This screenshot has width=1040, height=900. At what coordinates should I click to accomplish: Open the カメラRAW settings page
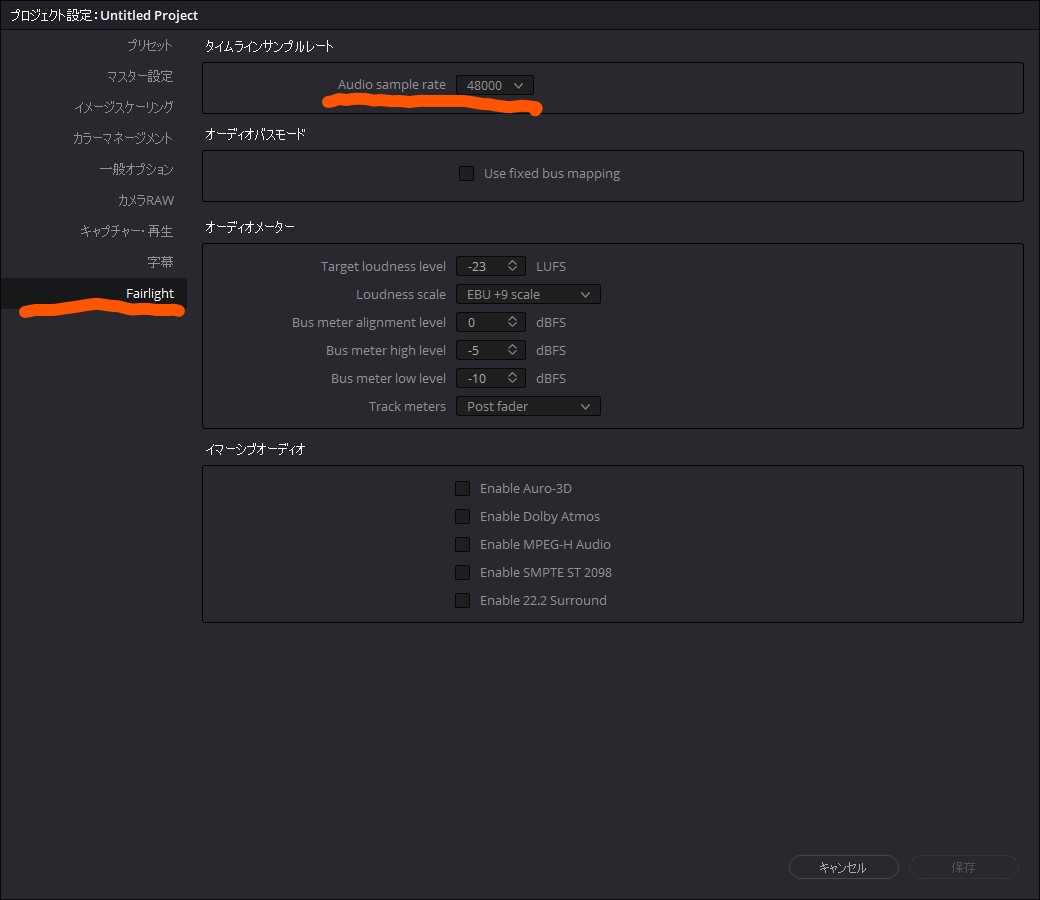pyautogui.click(x=146, y=200)
